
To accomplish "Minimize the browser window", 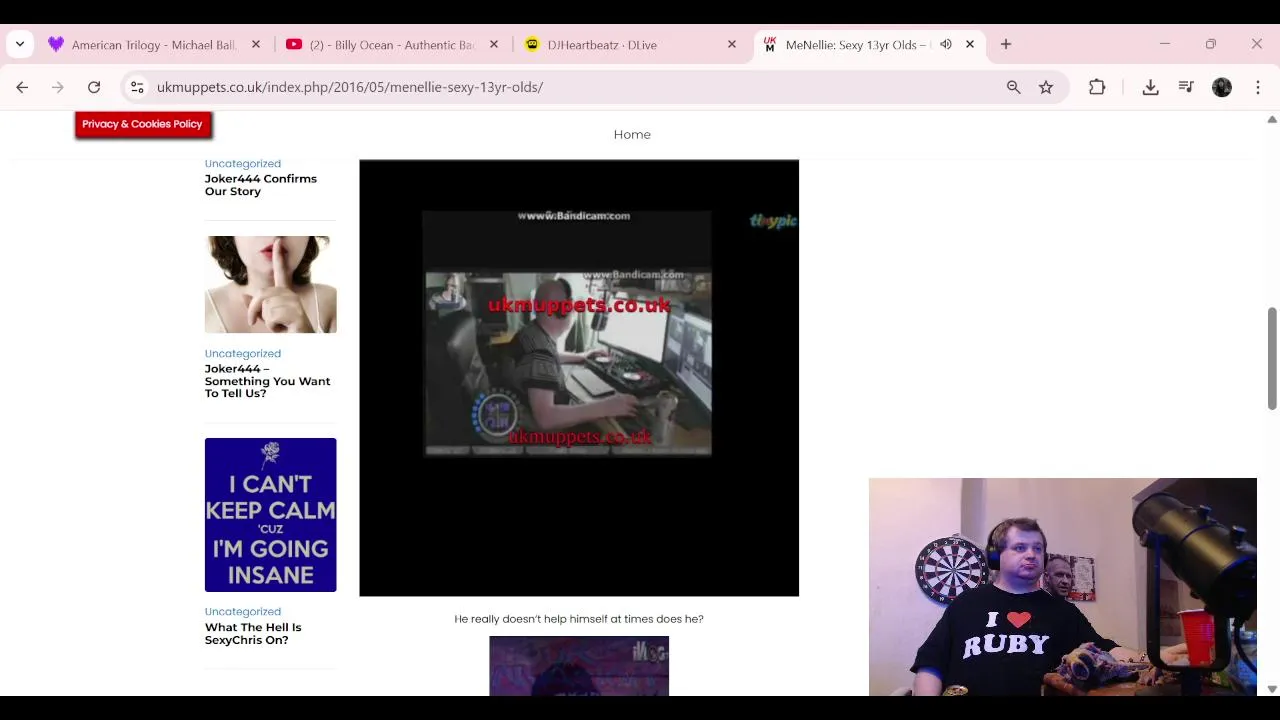I will 1165,44.
